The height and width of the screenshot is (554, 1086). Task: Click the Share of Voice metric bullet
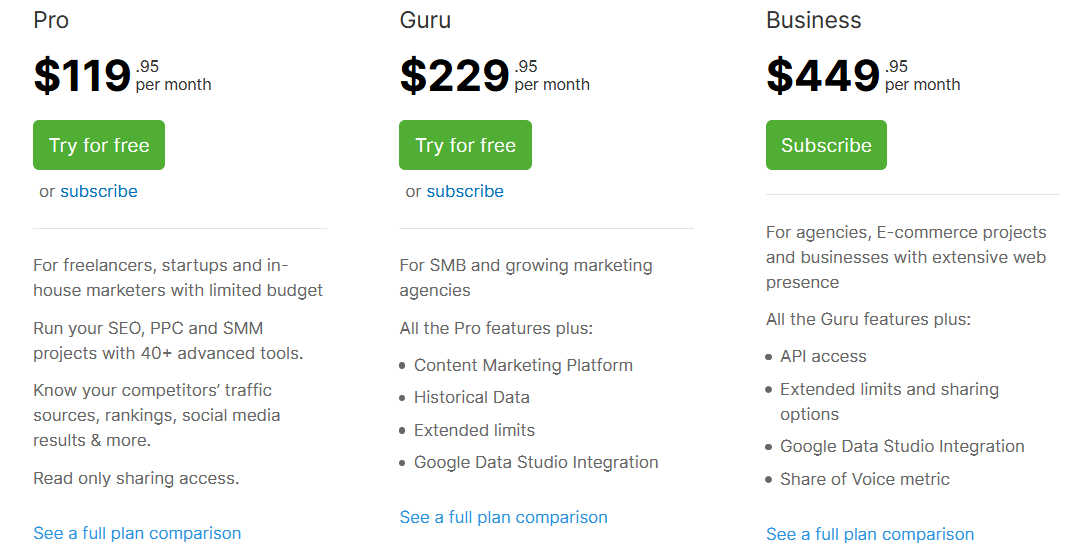pyautogui.click(x=864, y=479)
